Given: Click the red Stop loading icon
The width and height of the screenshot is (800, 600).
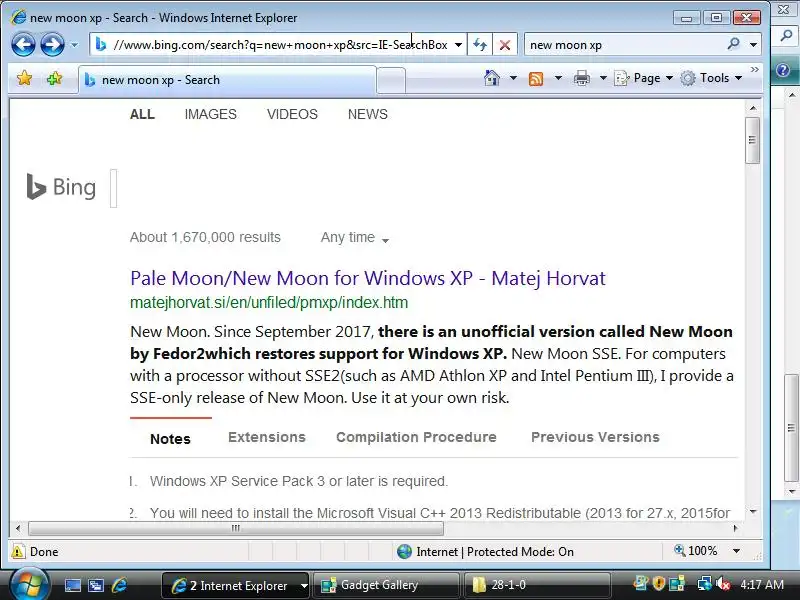Looking at the screenshot, I should click(x=505, y=45).
